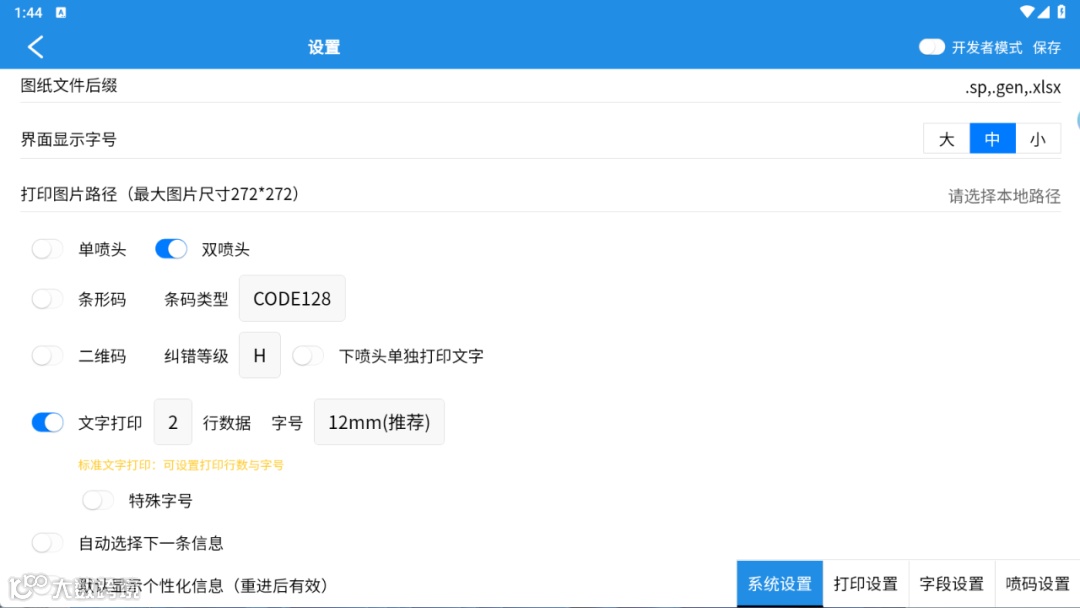Image resolution: width=1080 pixels, height=608 pixels.
Task: Disable 双喷头 switch
Action: click(171, 249)
